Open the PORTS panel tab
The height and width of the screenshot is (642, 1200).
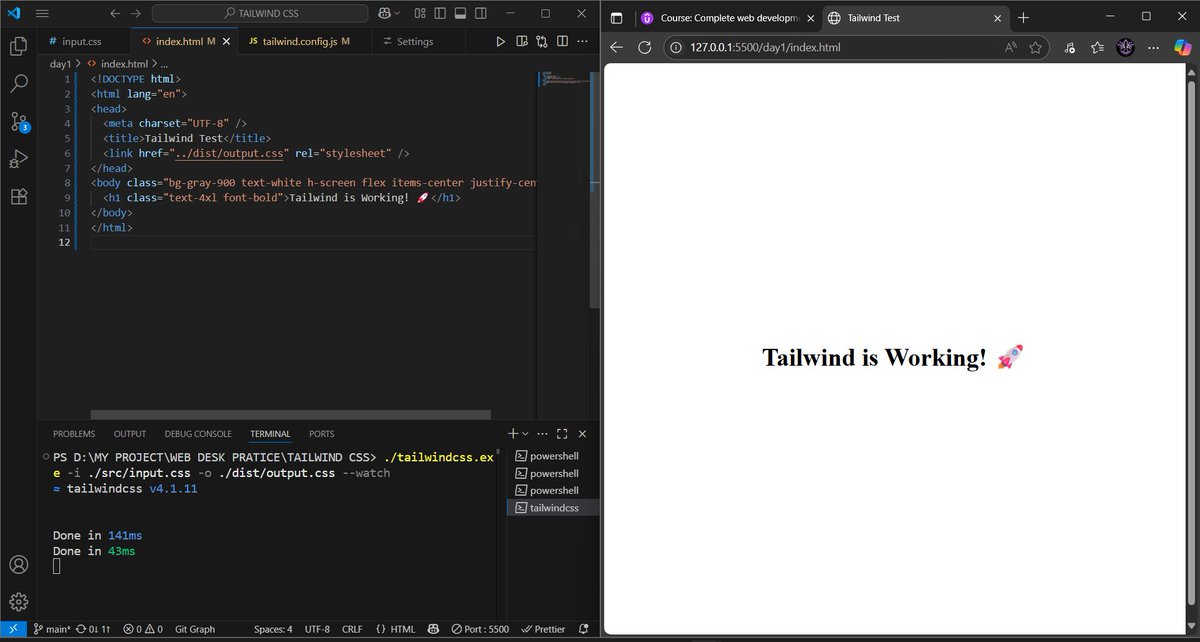pyautogui.click(x=322, y=434)
